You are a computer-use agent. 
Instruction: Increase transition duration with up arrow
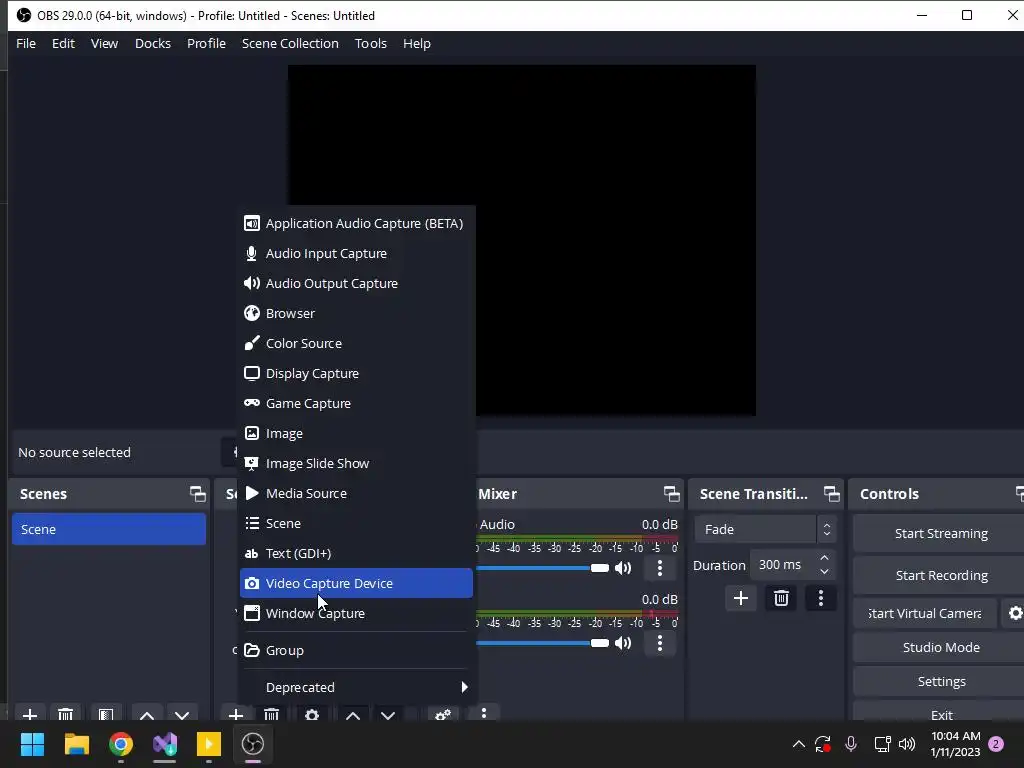click(x=824, y=558)
